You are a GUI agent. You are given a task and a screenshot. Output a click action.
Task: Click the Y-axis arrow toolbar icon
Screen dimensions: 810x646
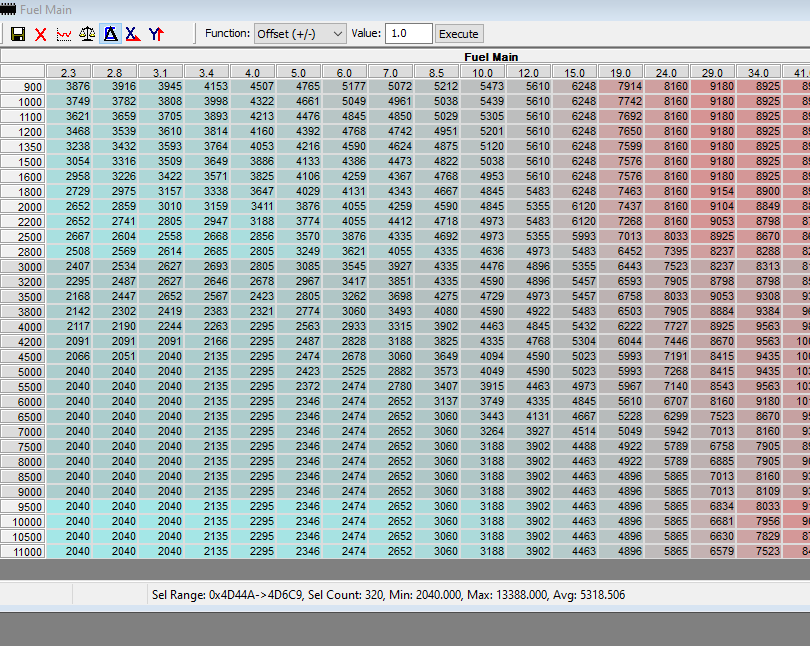[x=156, y=34]
